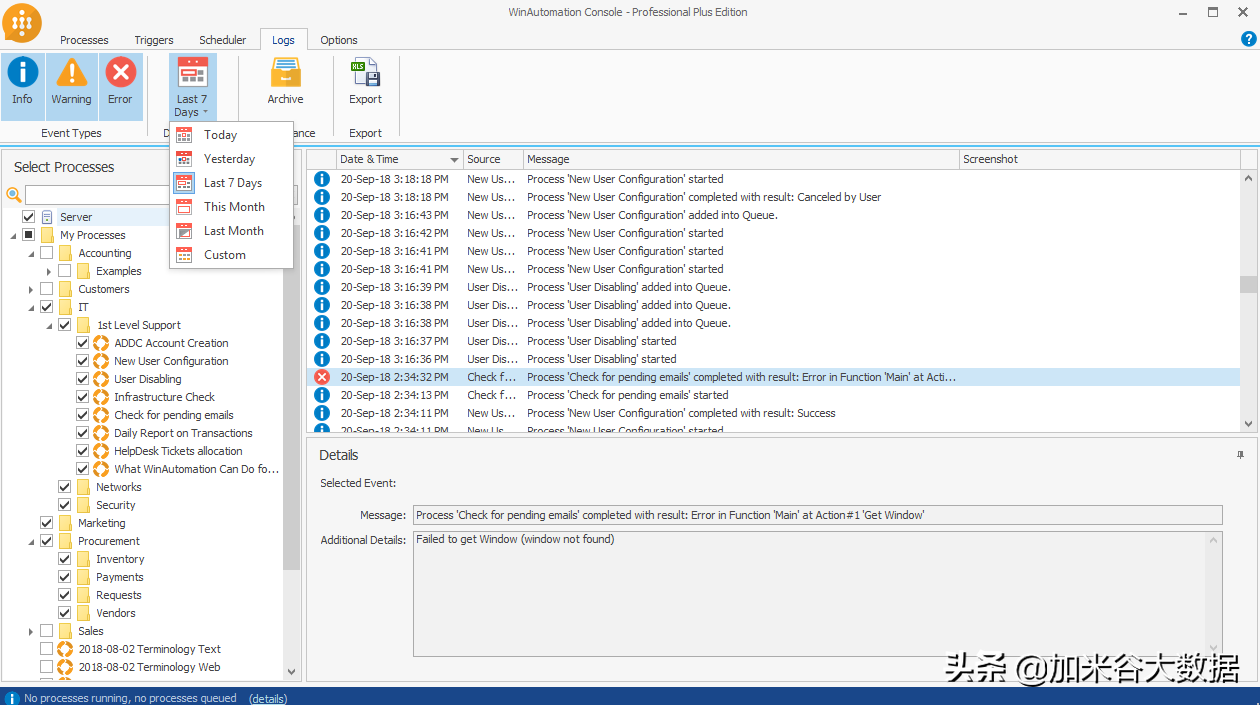Expand the Examples folder node

point(49,271)
